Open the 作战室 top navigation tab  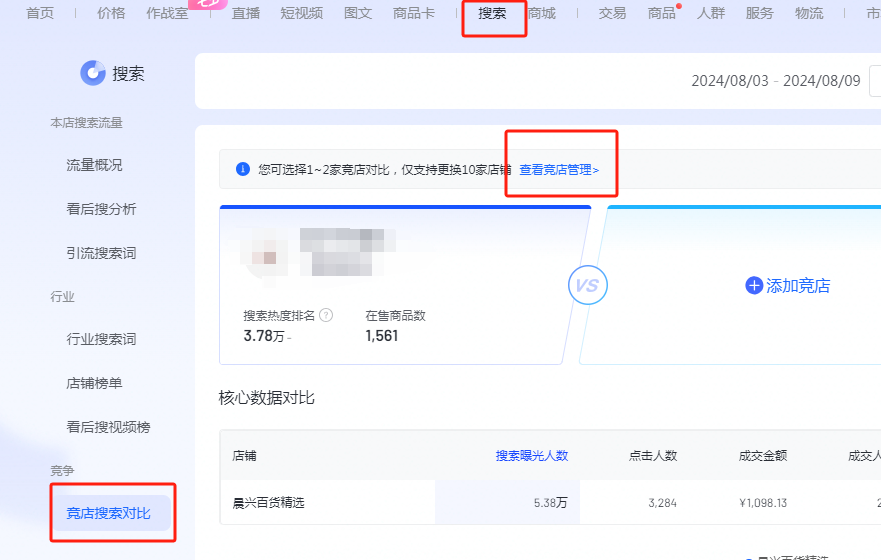[x=167, y=13]
